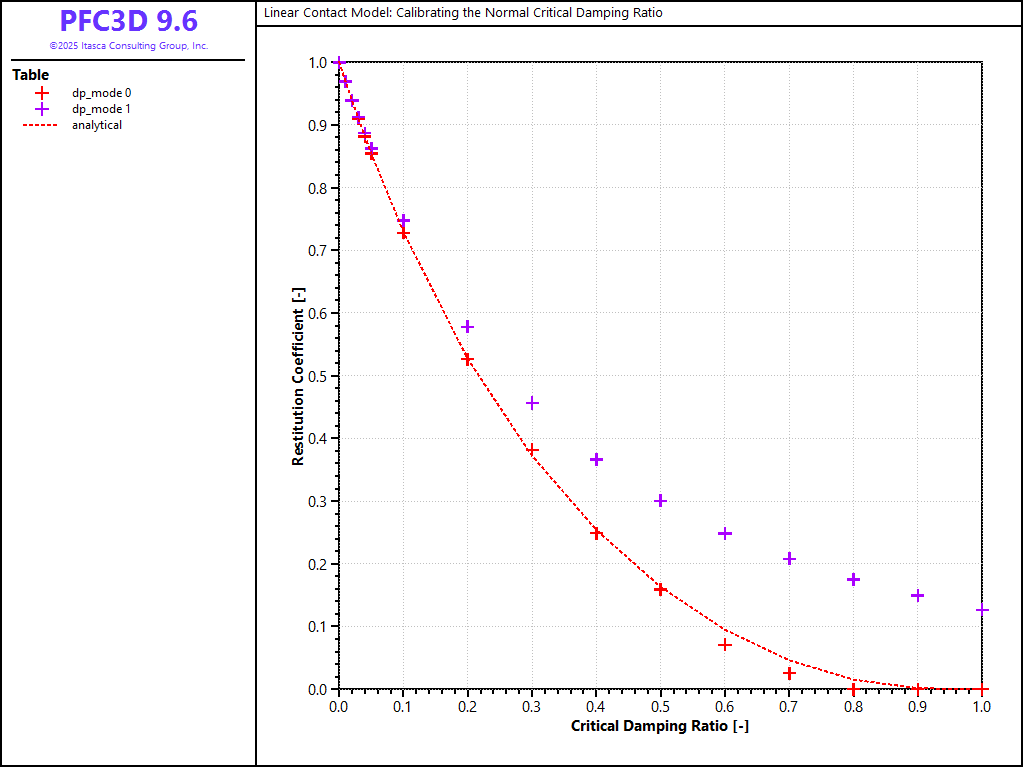Select the 'dp_mode 1' legend label

[x=101, y=109]
